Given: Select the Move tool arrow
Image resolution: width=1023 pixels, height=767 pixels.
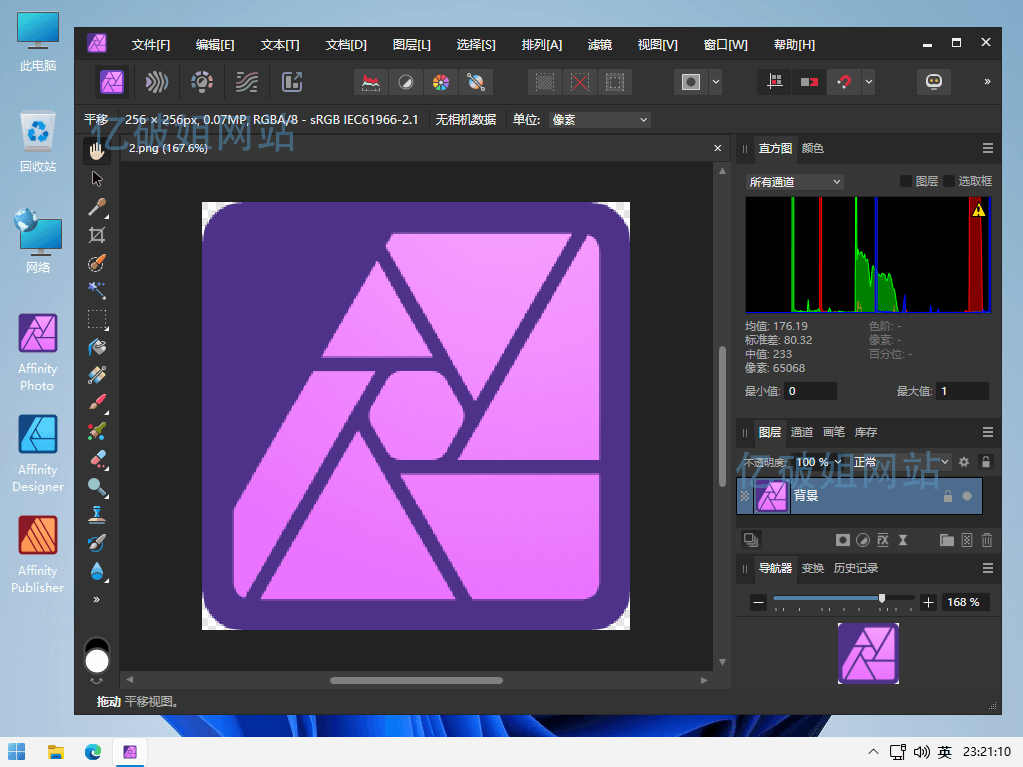Looking at the screenshot, I should [x=97, y=179].
